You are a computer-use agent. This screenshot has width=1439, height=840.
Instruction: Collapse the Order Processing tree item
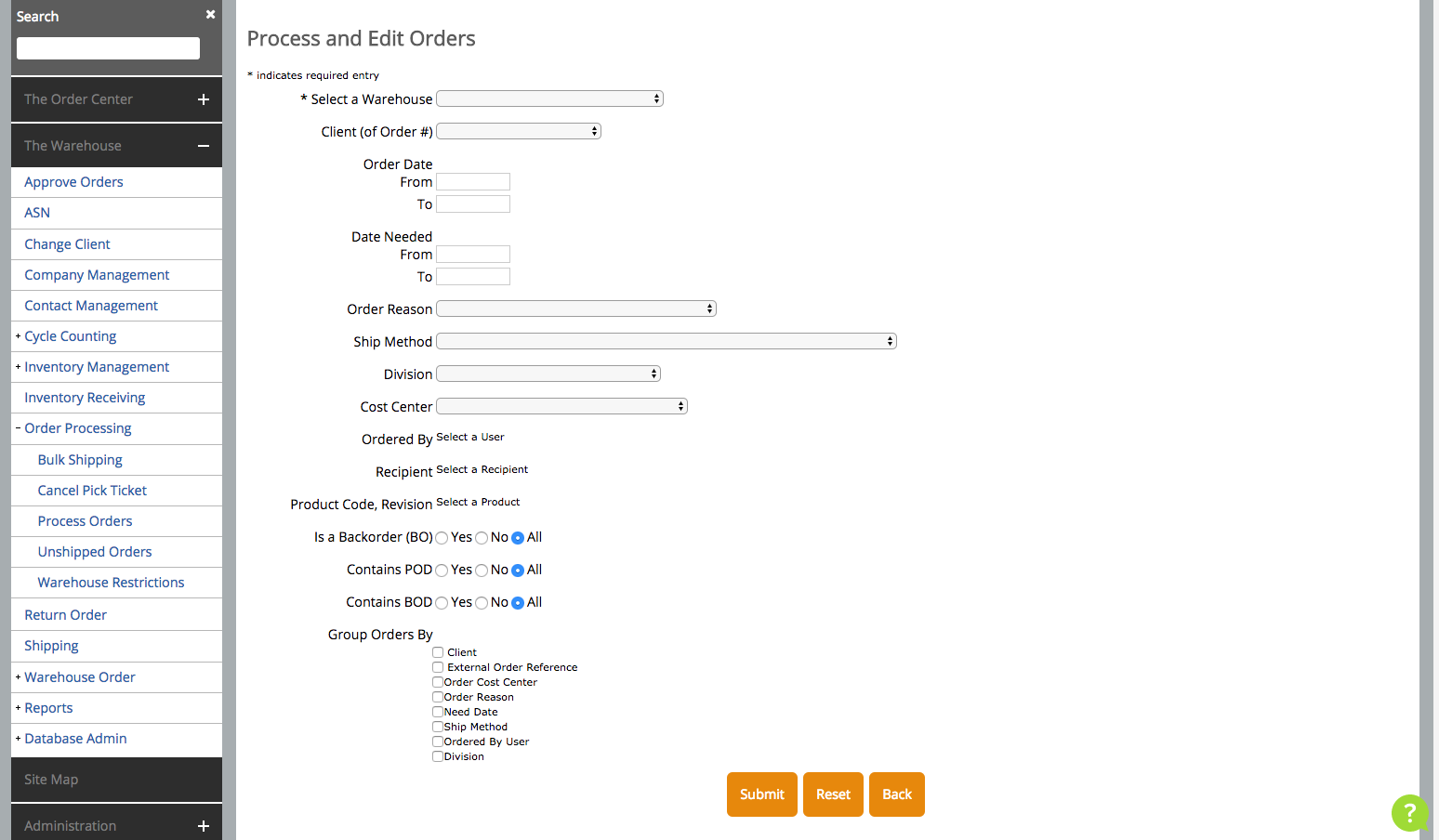18,428
